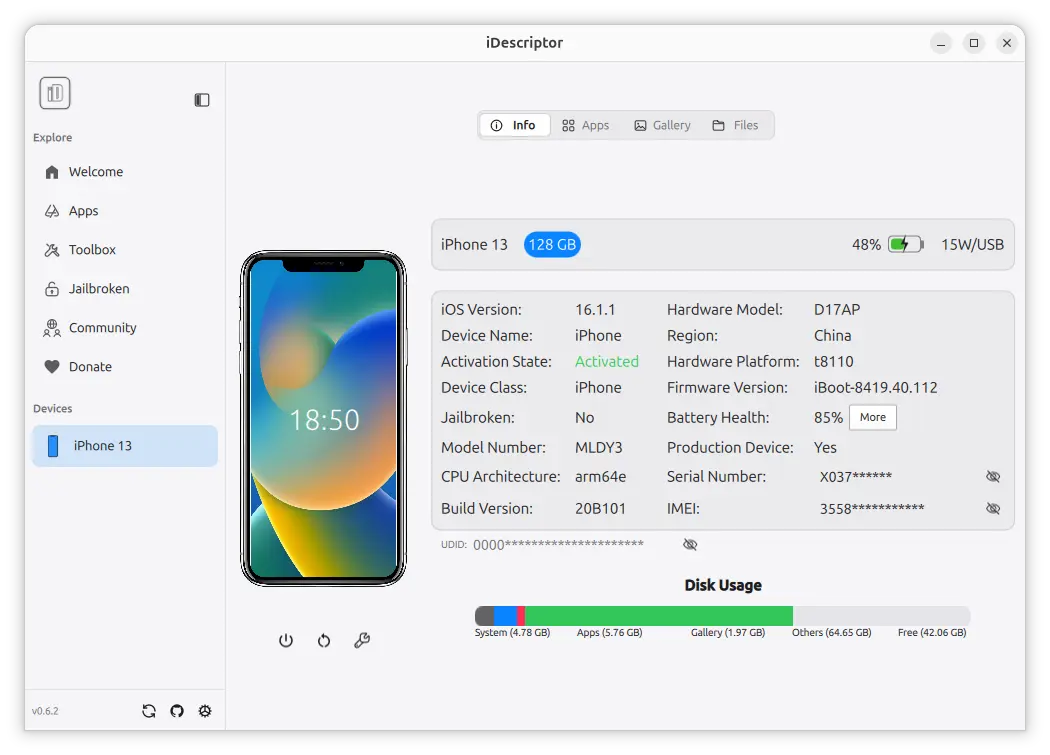This screenshot has height=755, width=1050.
Task: Click the Model Number MLDY3
Action: point(599,447)
